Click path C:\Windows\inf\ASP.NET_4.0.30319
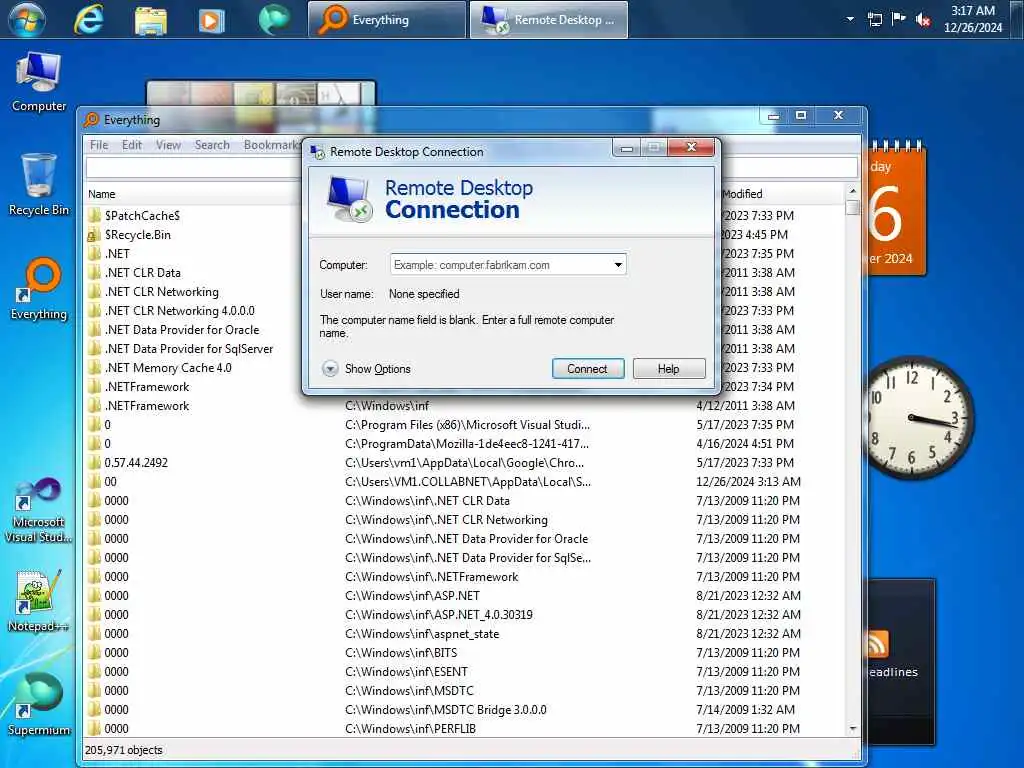Viewport: 1024px width, 768px height. point(439,615)
